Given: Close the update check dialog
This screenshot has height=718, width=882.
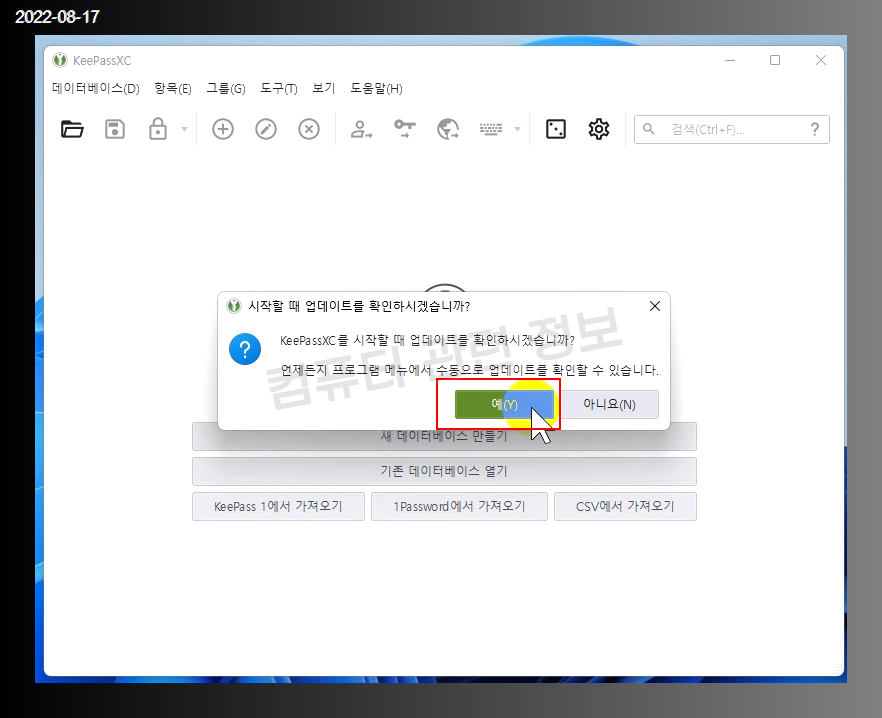Looking at the screenshot, I should click(x=655, y=306).
